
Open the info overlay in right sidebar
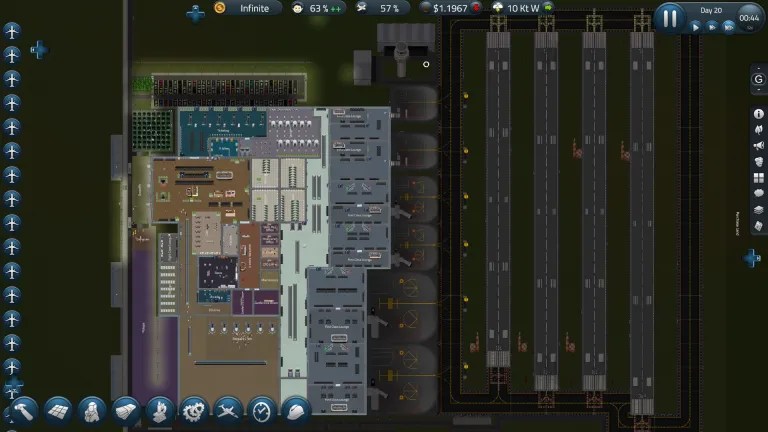(758, 114)
